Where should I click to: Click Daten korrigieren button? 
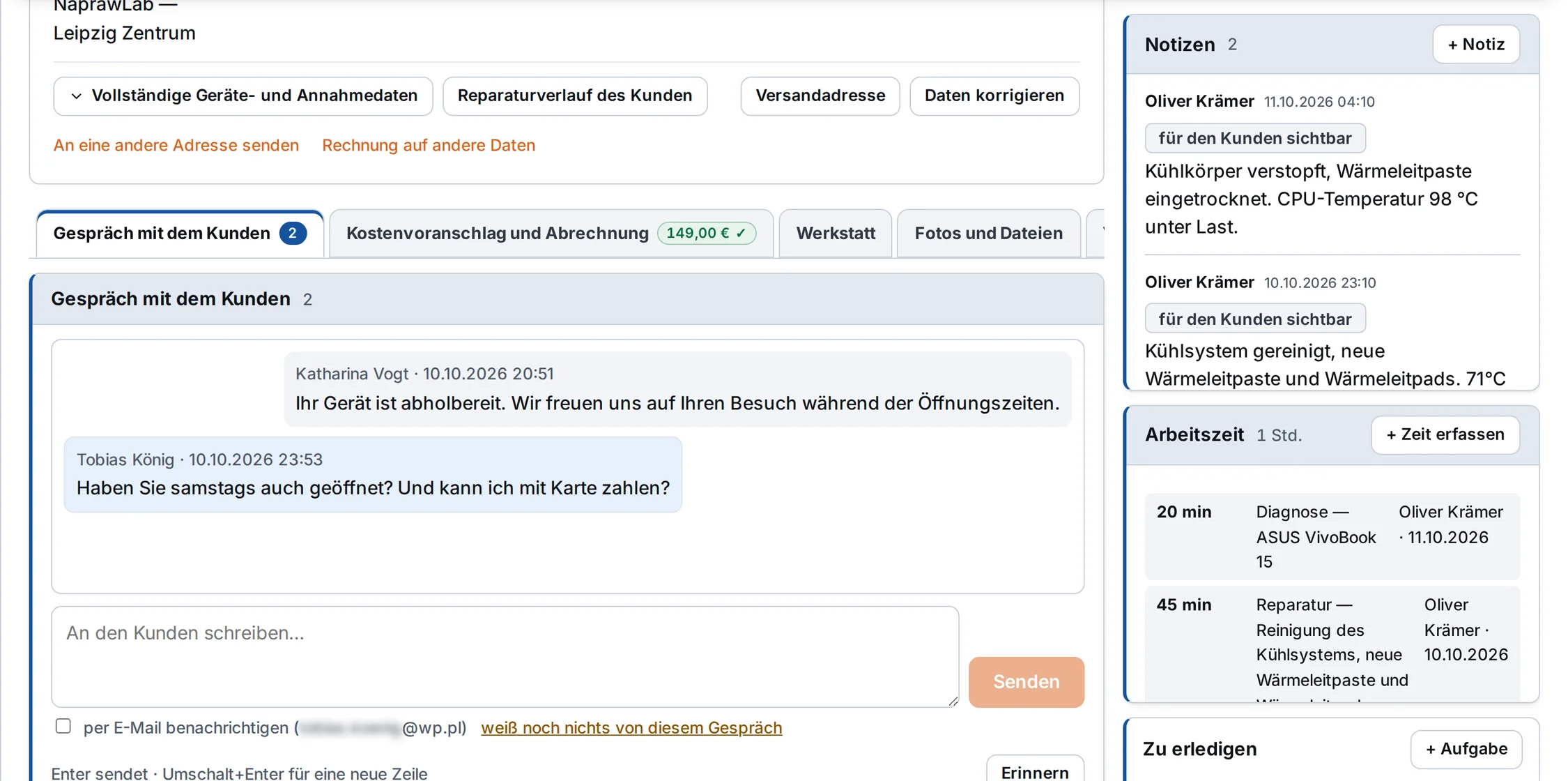pos(994,96)
